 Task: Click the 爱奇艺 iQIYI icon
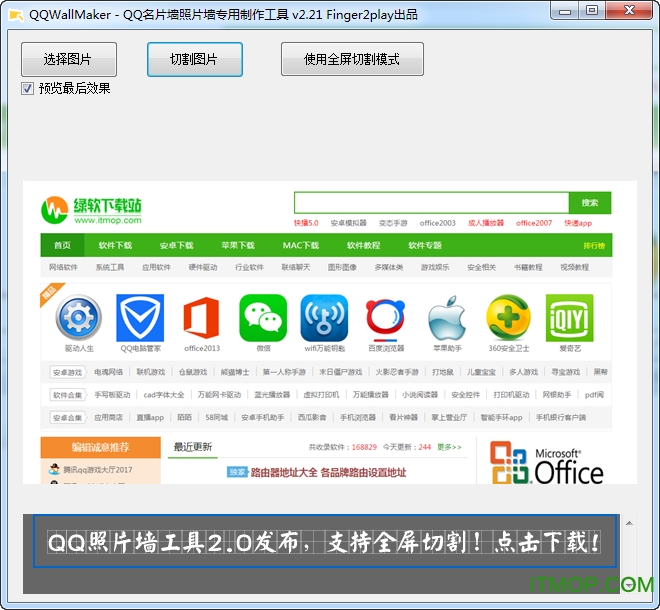[570, 317]
